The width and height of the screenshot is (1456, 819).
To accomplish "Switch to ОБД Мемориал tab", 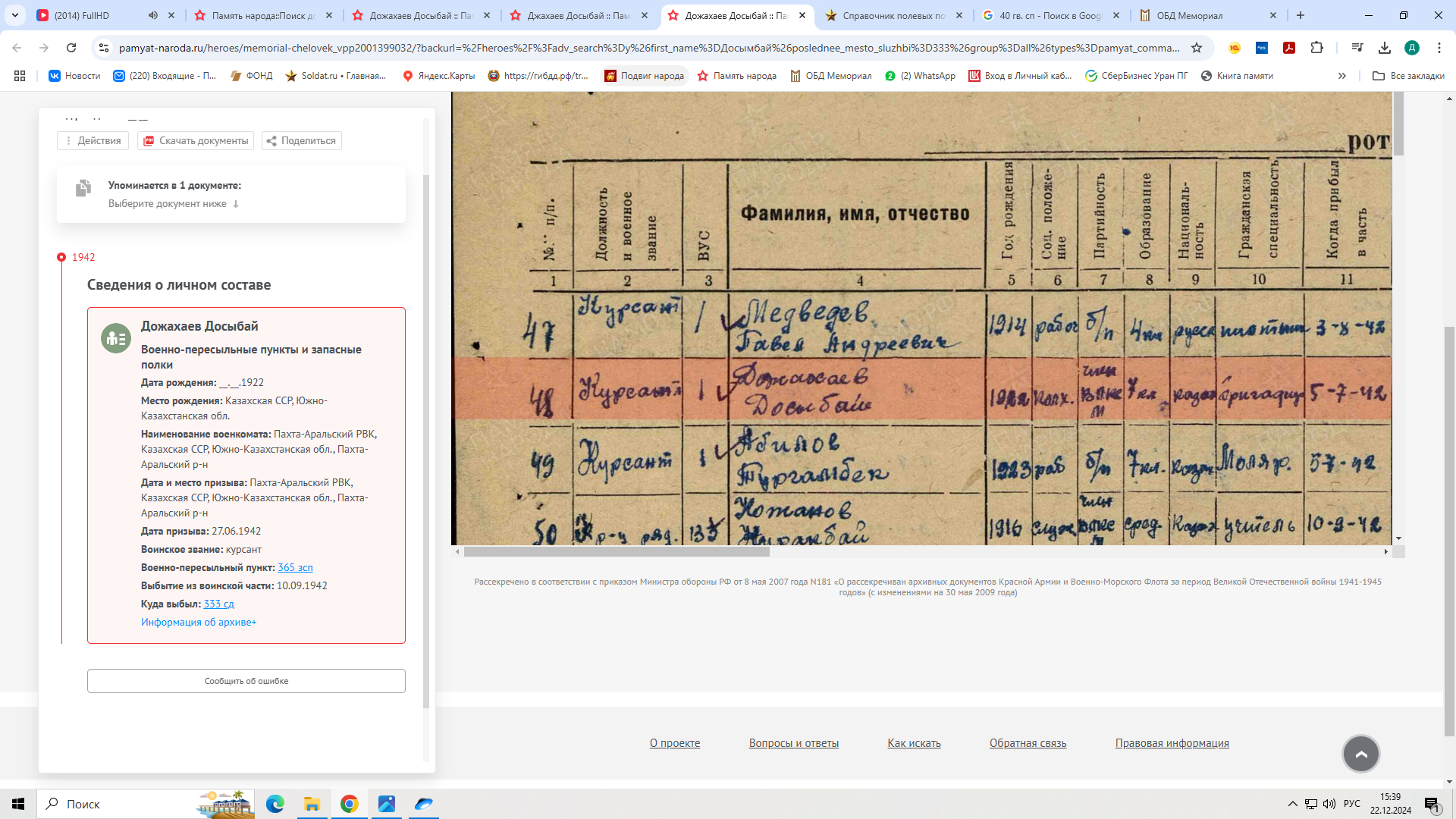I will point(1188,15).
